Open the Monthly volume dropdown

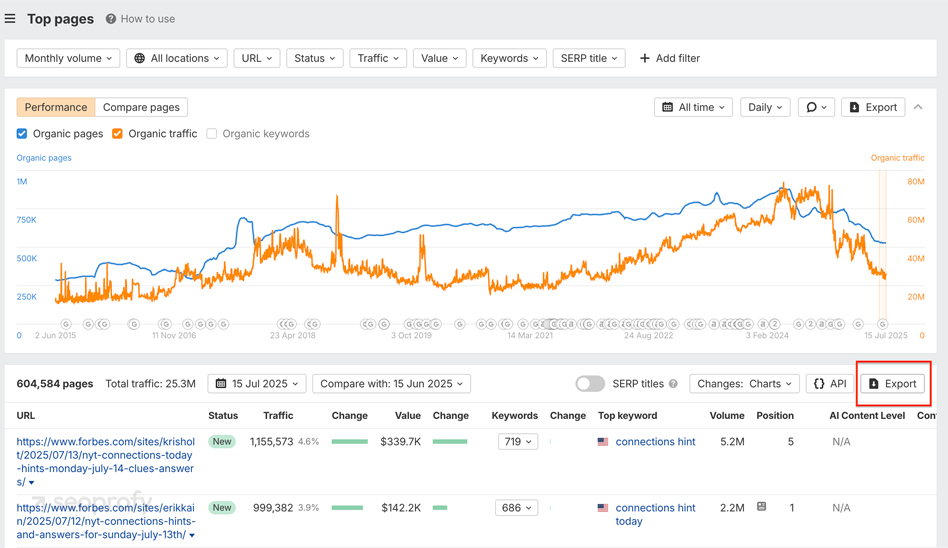[68, 58]
